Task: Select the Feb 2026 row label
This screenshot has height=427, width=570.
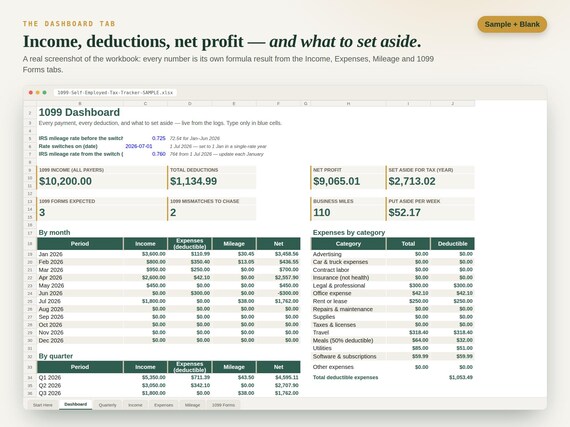Action: pos(51,262)
